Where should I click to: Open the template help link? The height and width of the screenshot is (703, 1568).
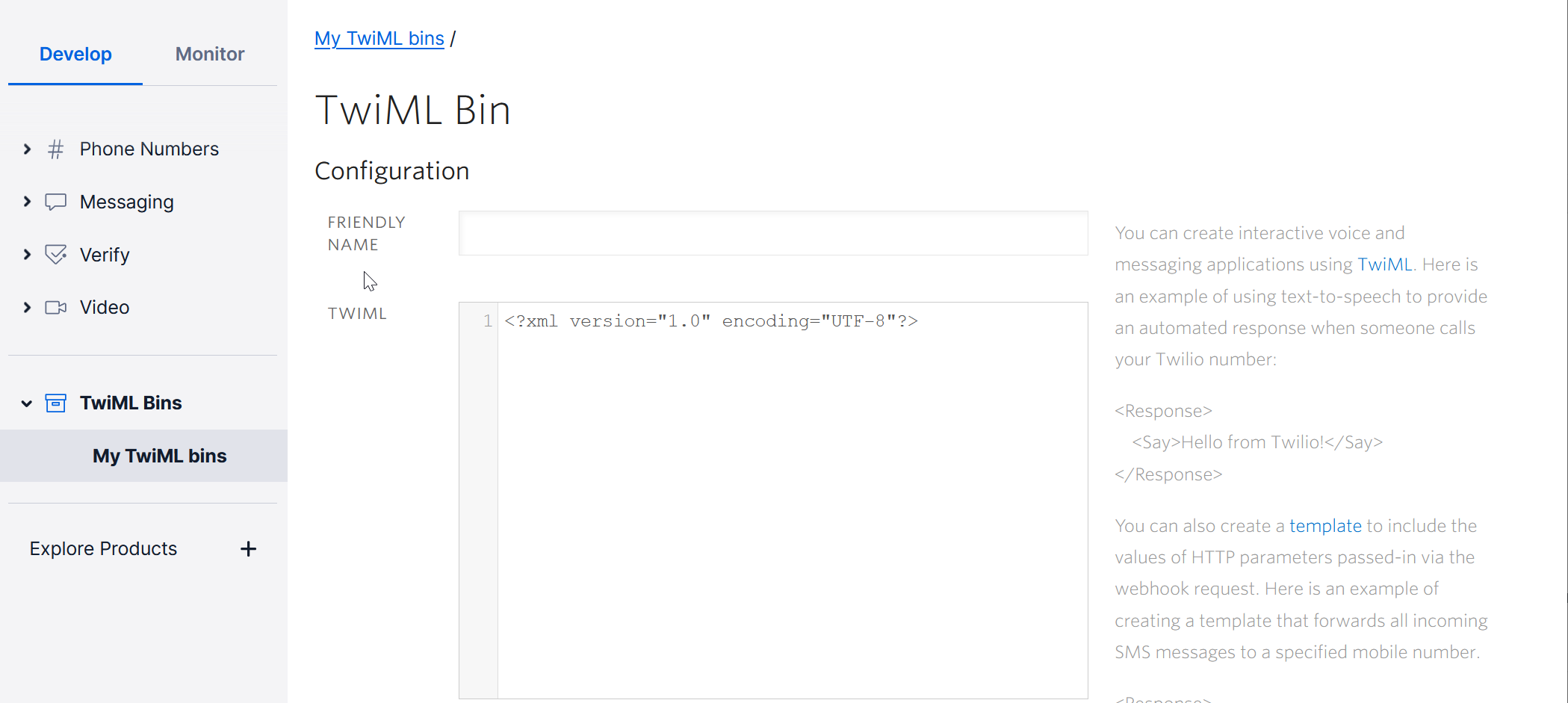(x=1325, y=526)
